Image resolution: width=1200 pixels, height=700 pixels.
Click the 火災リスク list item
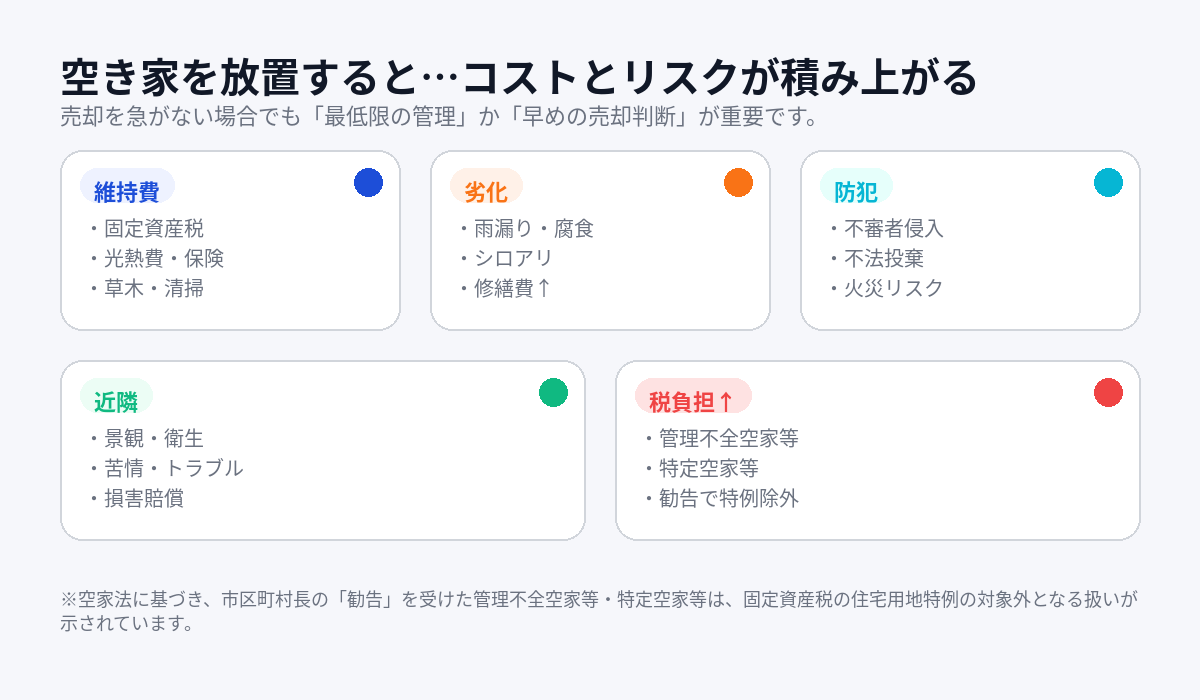[x=893, y=289]
